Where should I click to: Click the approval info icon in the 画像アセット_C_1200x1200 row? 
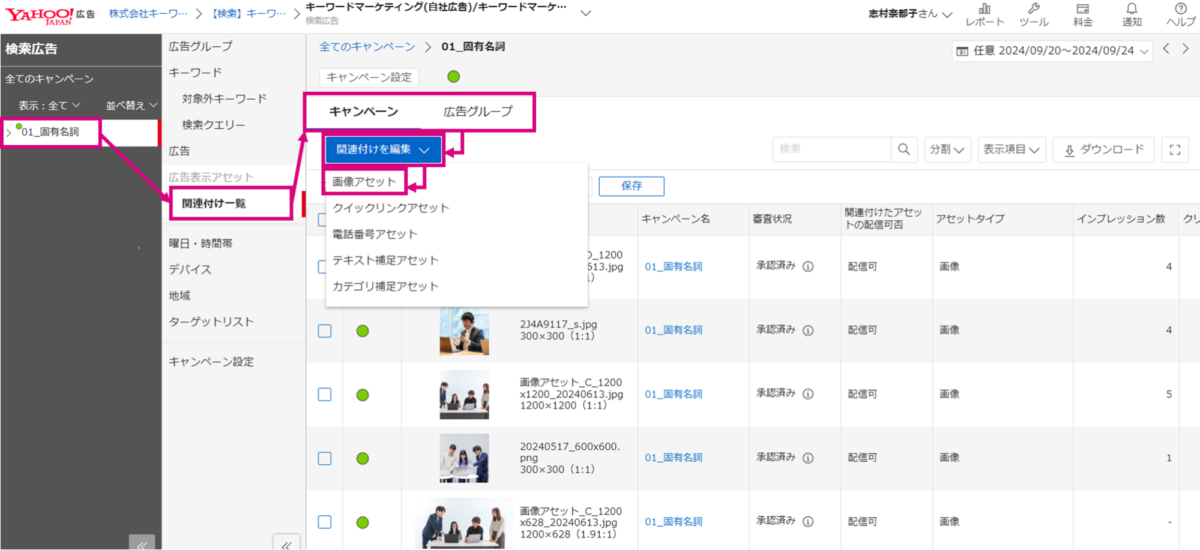pyautogui.click(x=807, y=394)
